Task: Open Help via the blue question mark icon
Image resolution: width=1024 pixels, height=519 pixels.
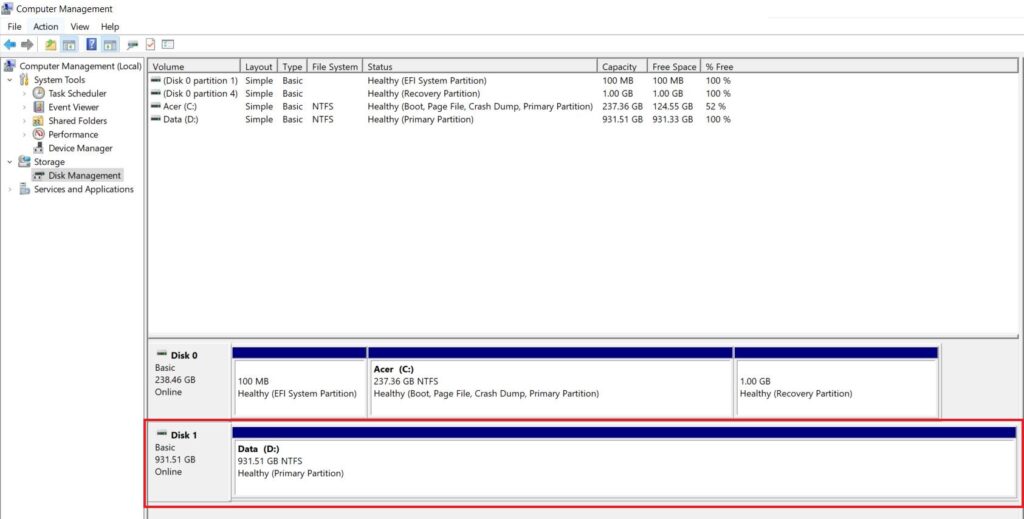Action: 91,44
